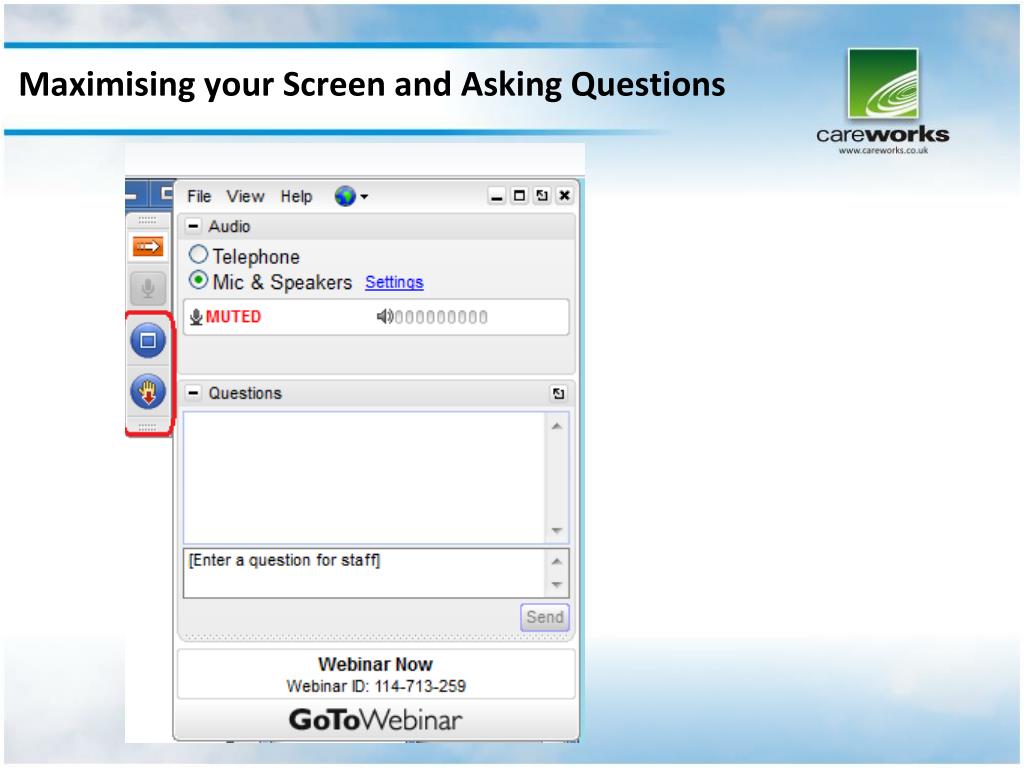1024x768 pixels.
Task: Click the question input scroll up arrow
Action: [557, 561]
